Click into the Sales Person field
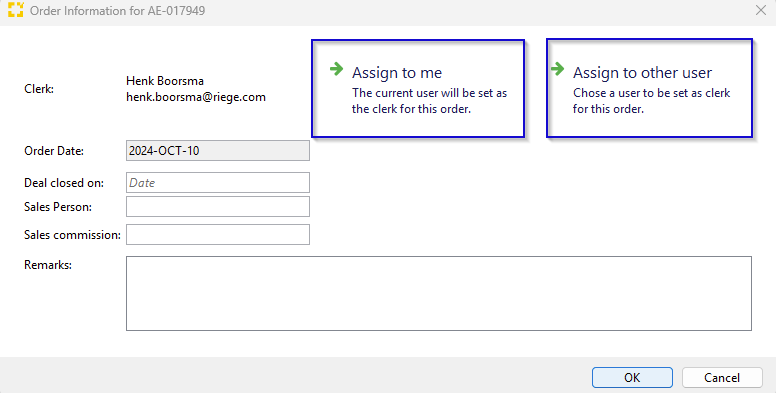776x393 pixels. [x=218, y=206]
